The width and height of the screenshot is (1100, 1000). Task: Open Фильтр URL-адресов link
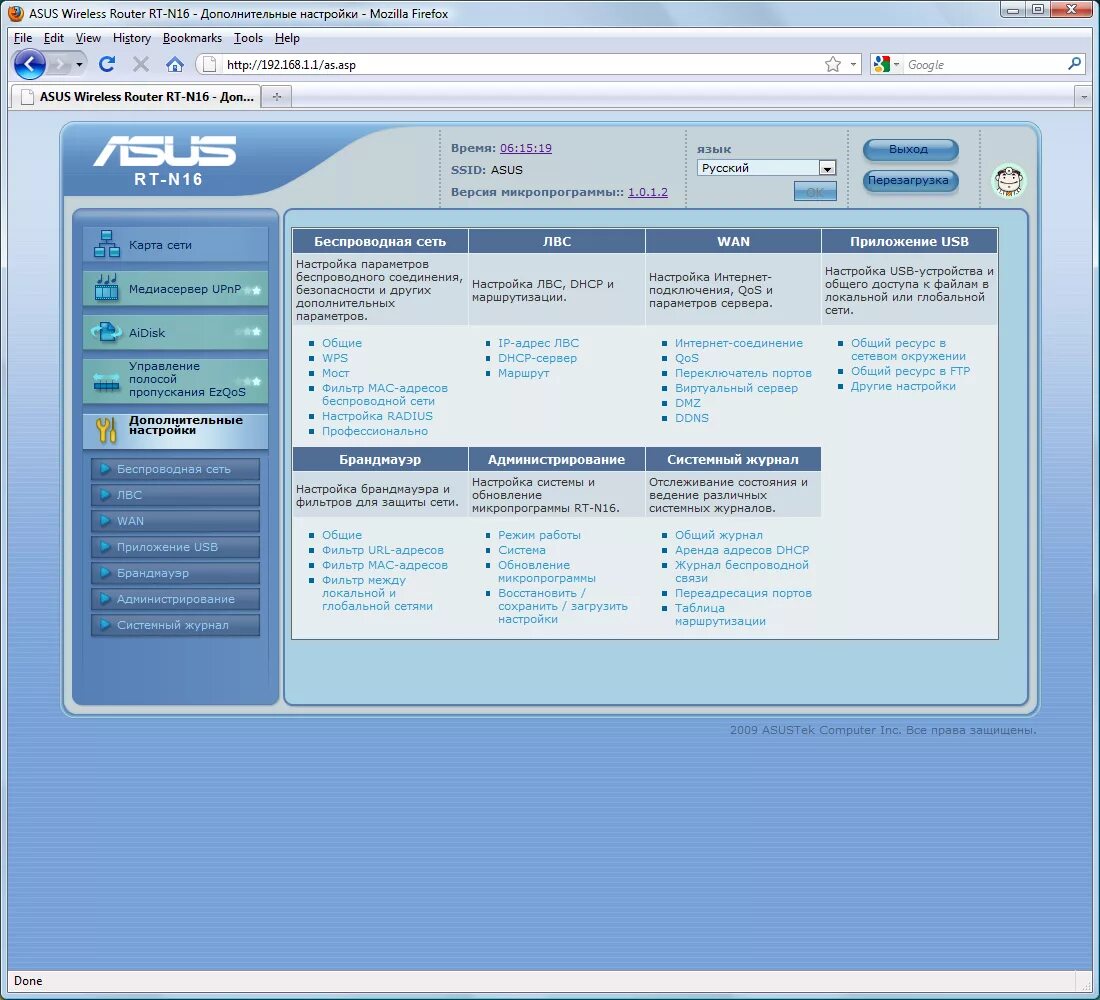(x=382, y=550)
